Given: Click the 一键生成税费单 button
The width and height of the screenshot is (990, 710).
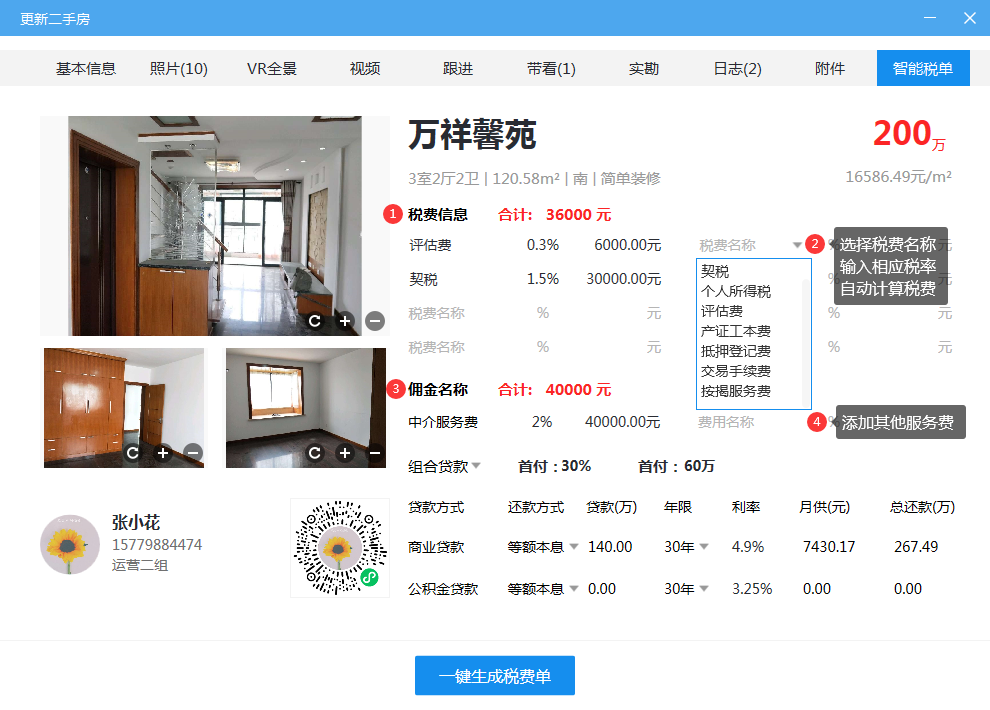Looking at the screenshot, I should click(495, 676).
